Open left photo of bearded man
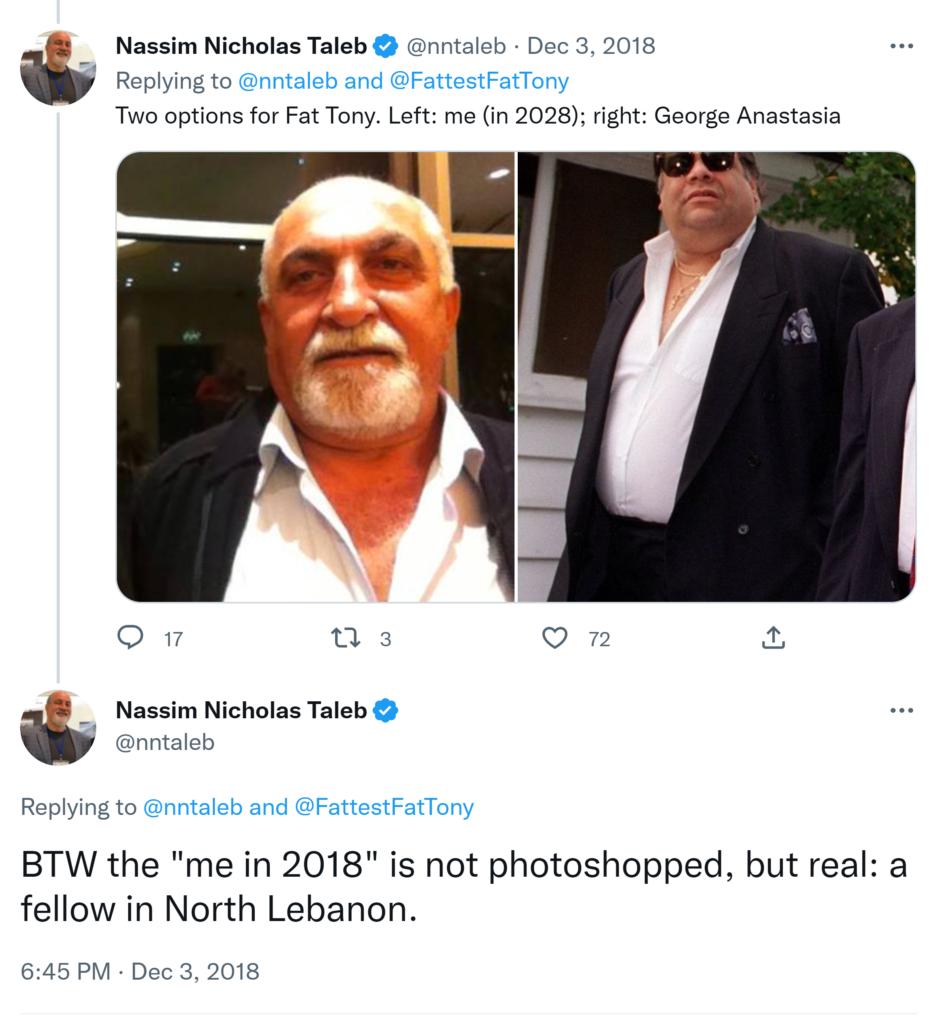Viewport: 932px width, 1024px height. click(316, 377)
